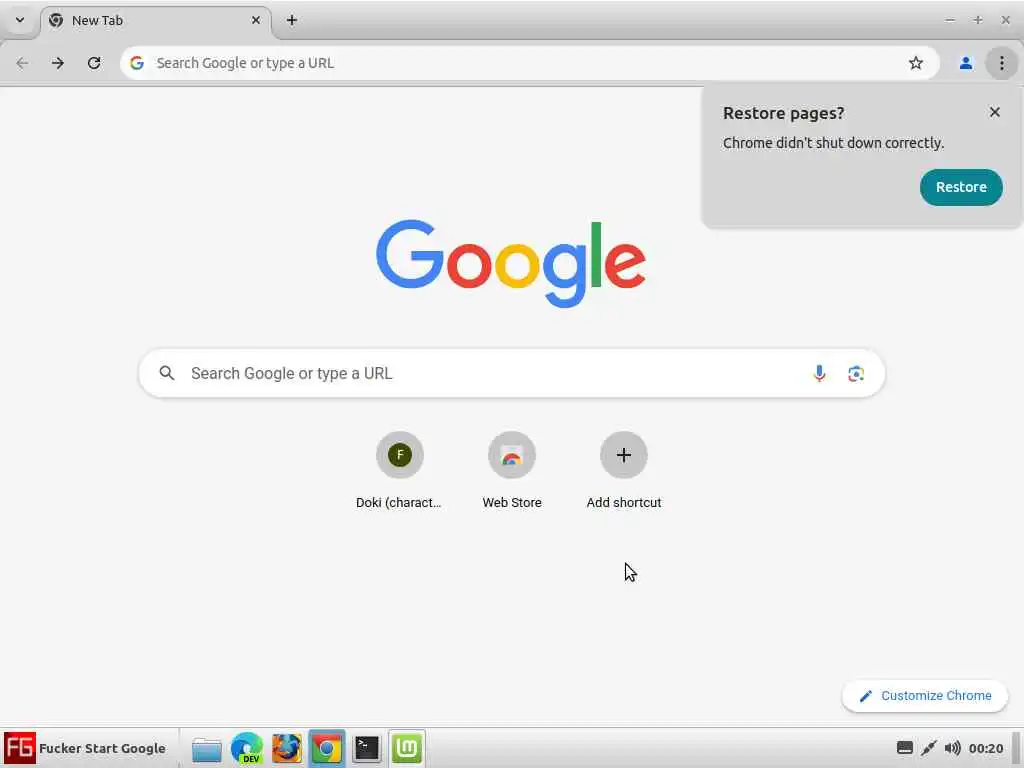Focus the central Google search box
The height and width of the screenshot is (768, 1024).
[511, 373]
